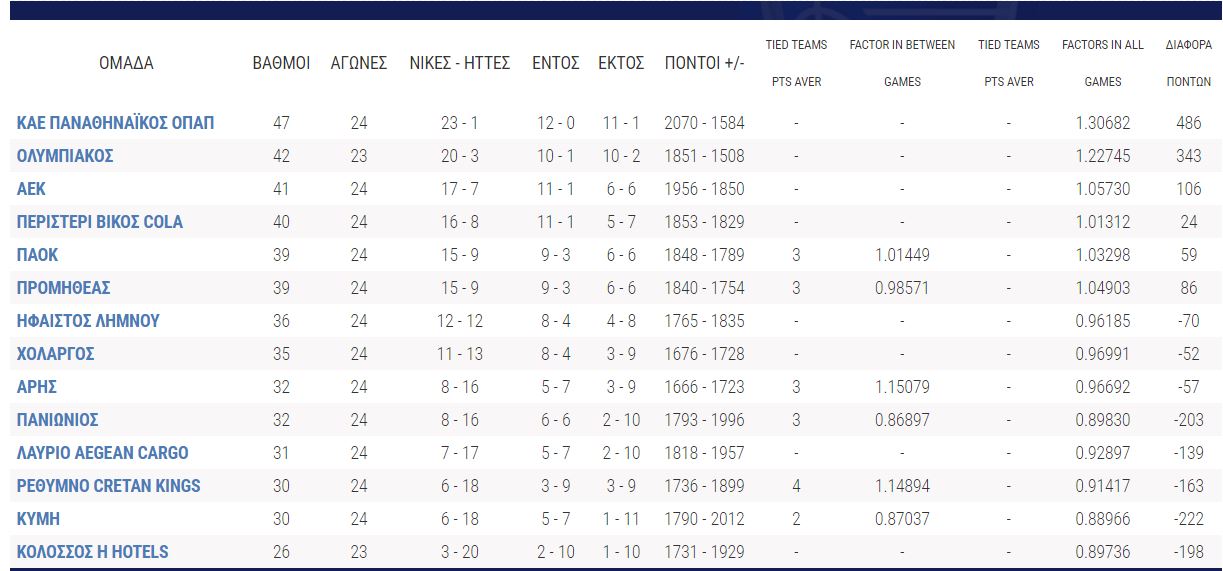1223x571 pixels.
Task: Select the ΠΟΝΤΟΙ +/- column header
Action: pos(704,63)
